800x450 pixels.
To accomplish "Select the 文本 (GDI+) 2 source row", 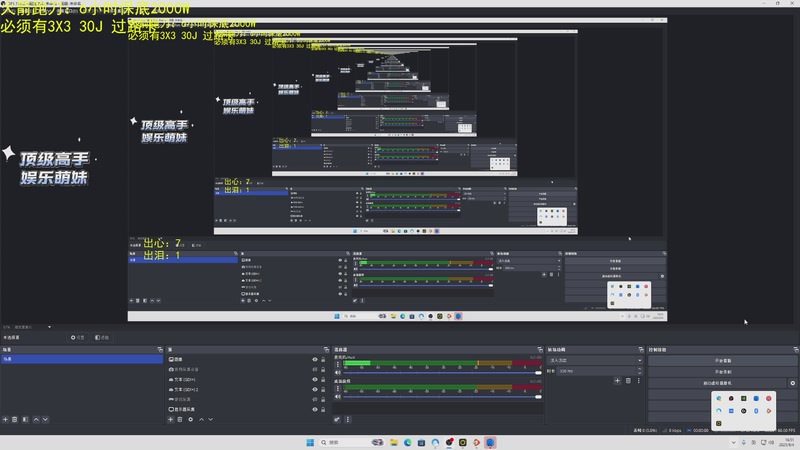I will (248, 389).
